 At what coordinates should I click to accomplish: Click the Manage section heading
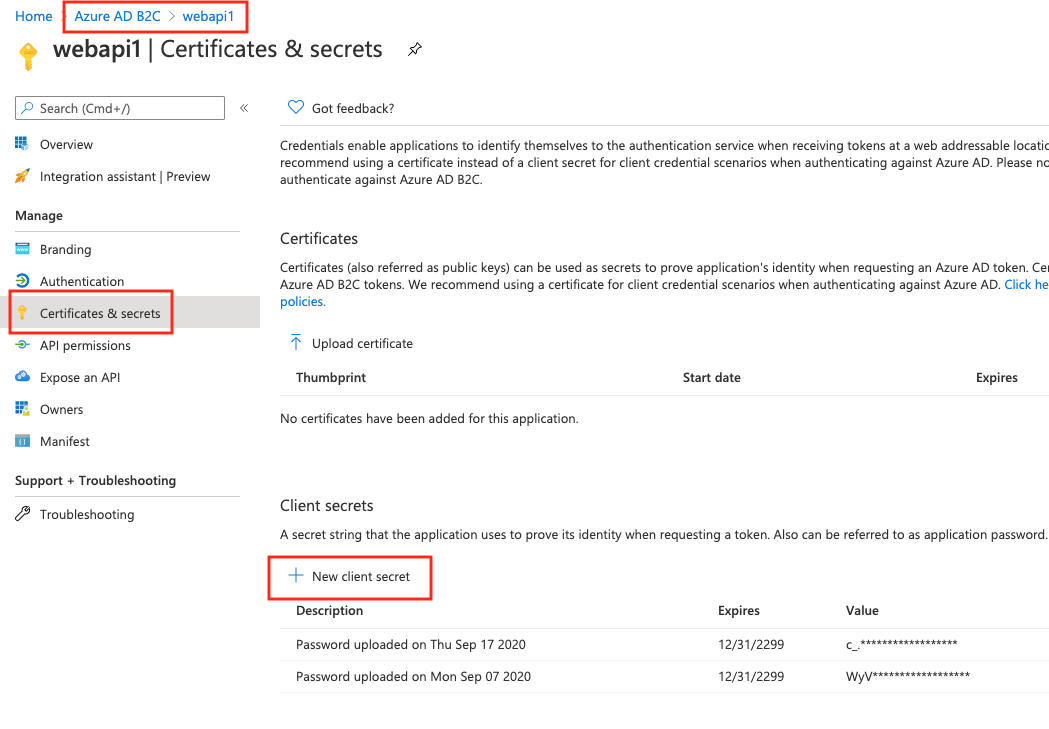[39, 215]
